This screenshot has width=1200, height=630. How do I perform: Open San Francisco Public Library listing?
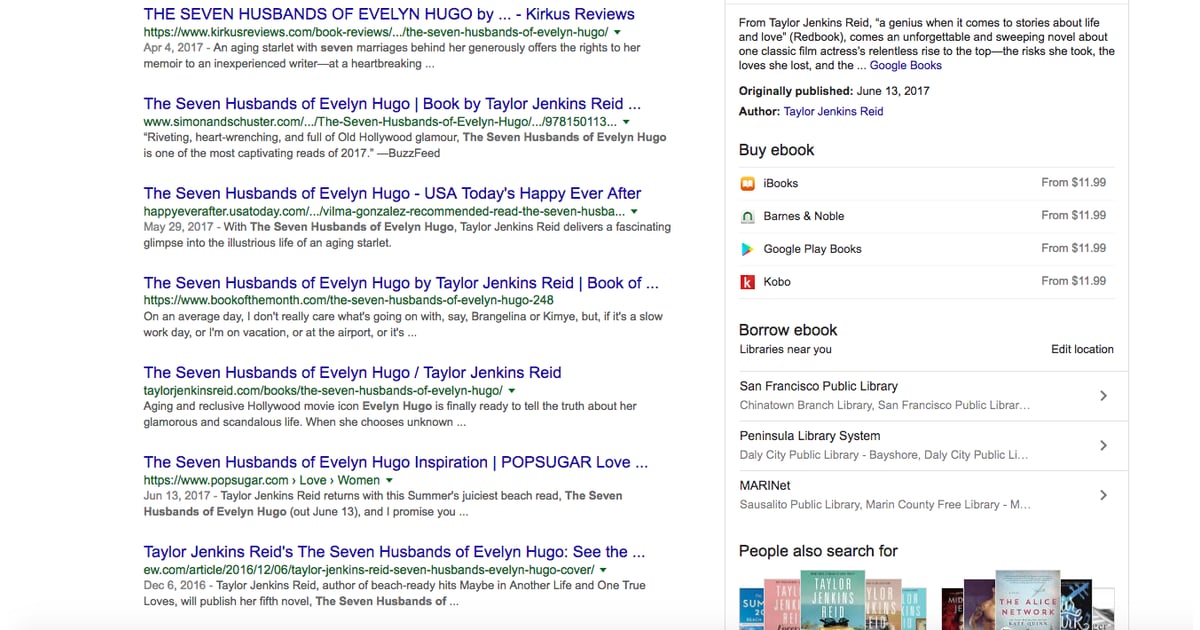coord(927,396)
